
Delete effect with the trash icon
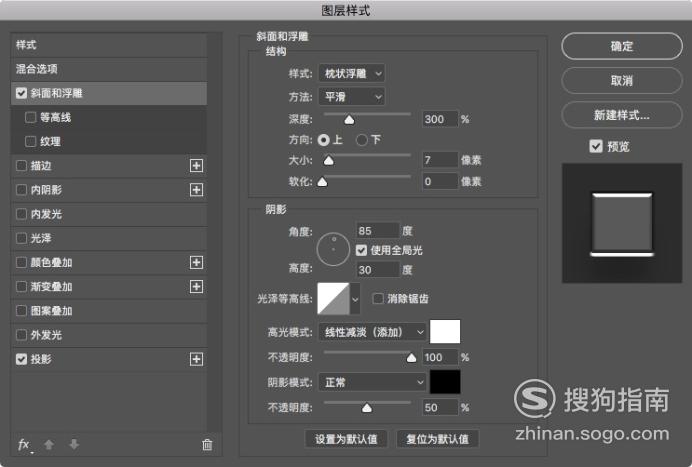tap(207, 444)
